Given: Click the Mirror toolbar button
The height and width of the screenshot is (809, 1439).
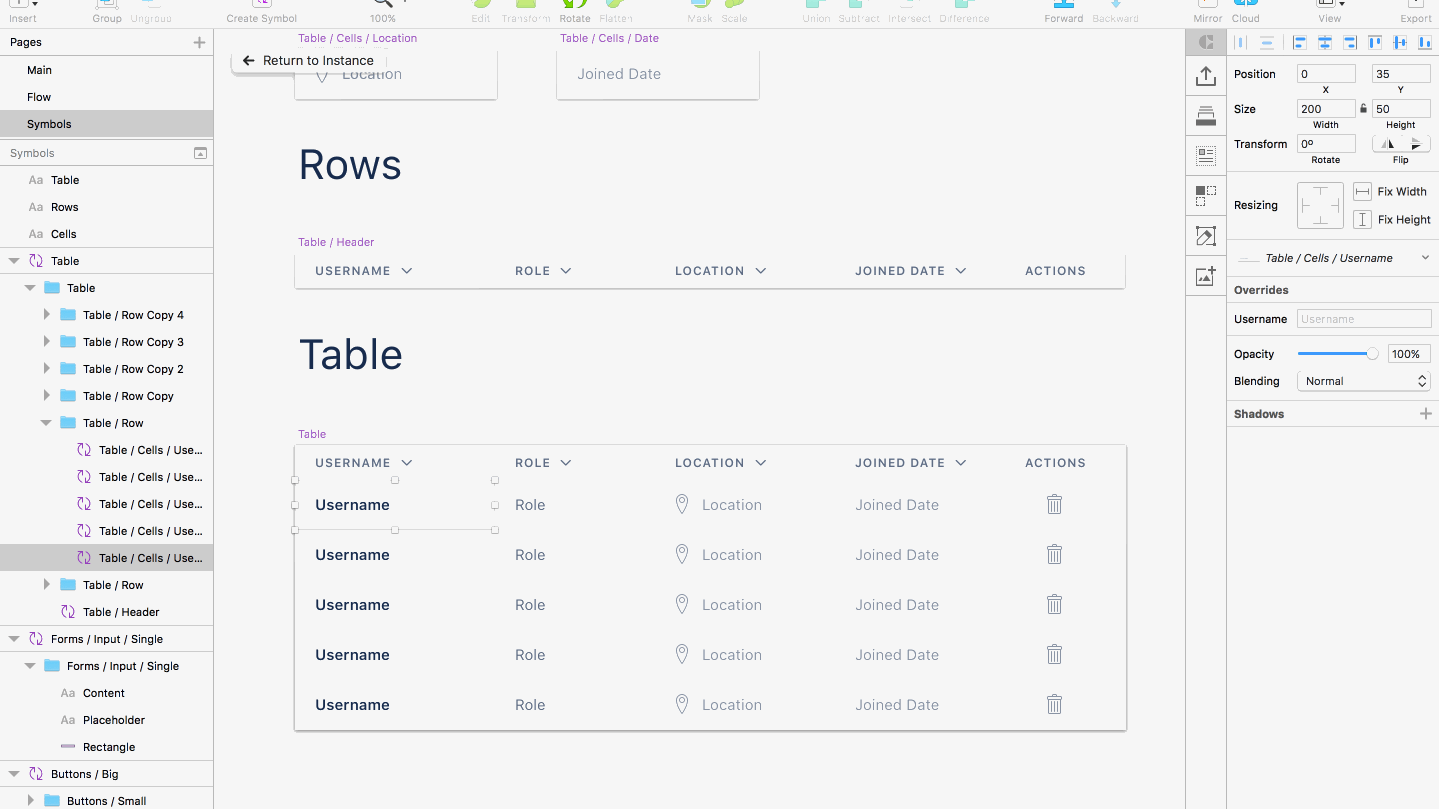Looking at the screenshot, I should pyautogui.click(x=1208, y=11).
